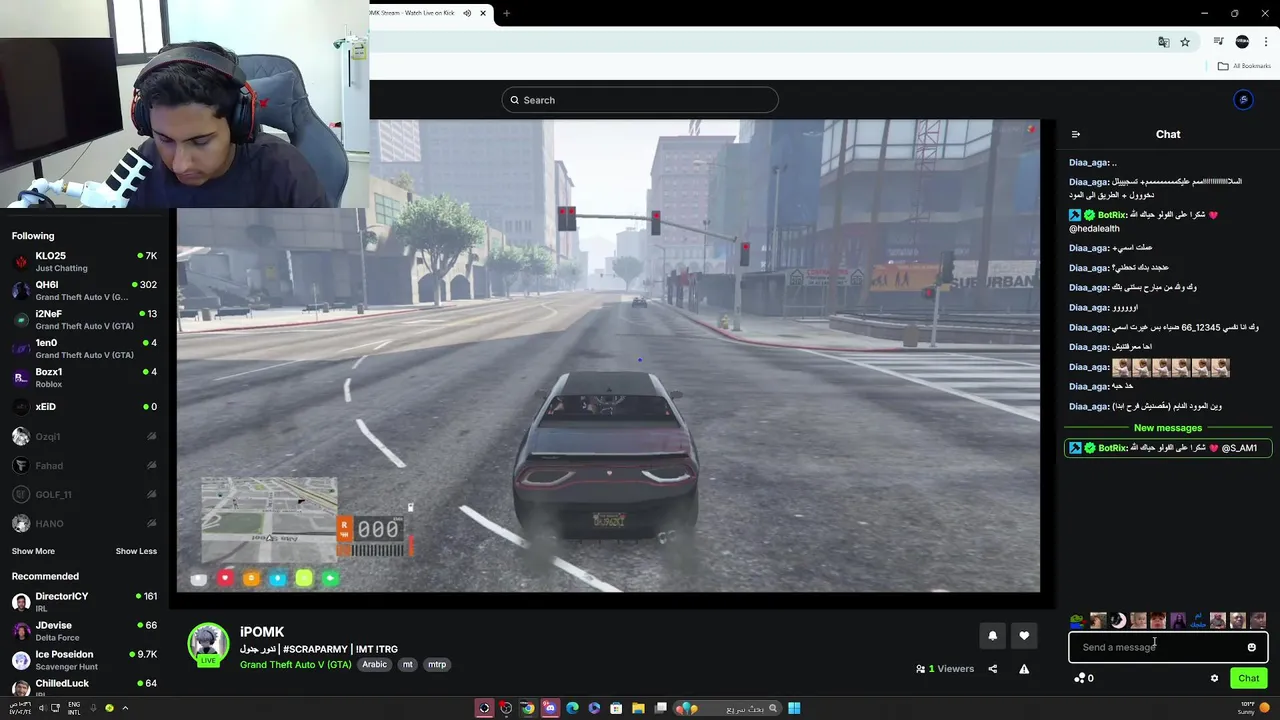This screenshot has height=720, width=1280.
Task: Open Grand Theft Auto V (GTA) category link
Action: (x=295, y=664)
